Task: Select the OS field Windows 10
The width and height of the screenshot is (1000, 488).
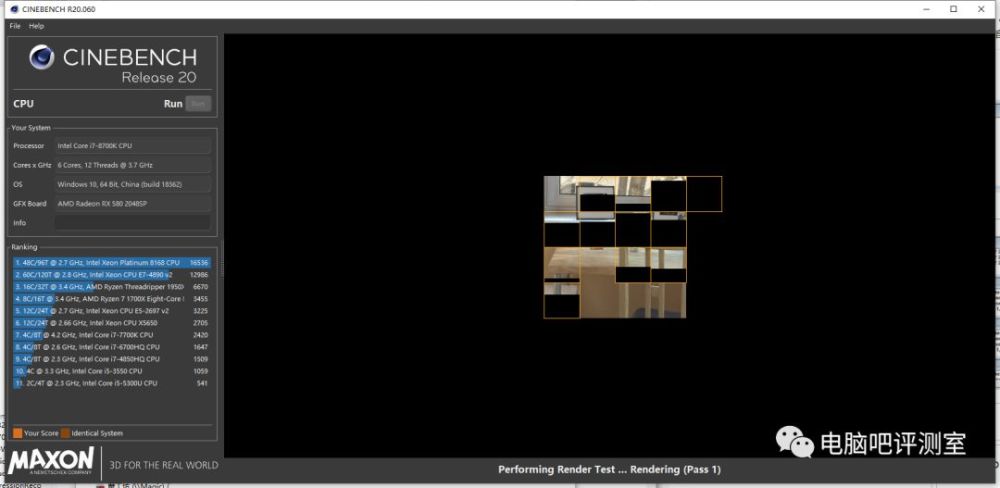Action: 133,184
